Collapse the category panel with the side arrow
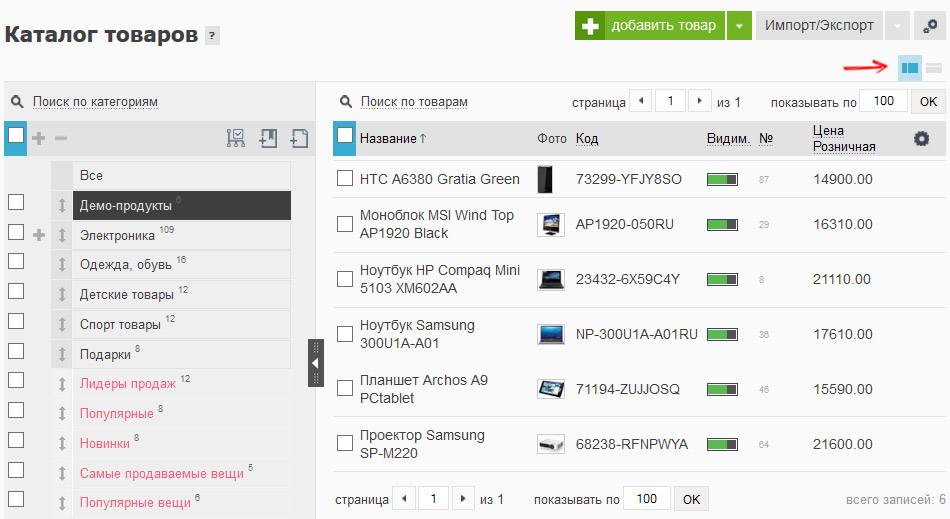 [316, 363]
